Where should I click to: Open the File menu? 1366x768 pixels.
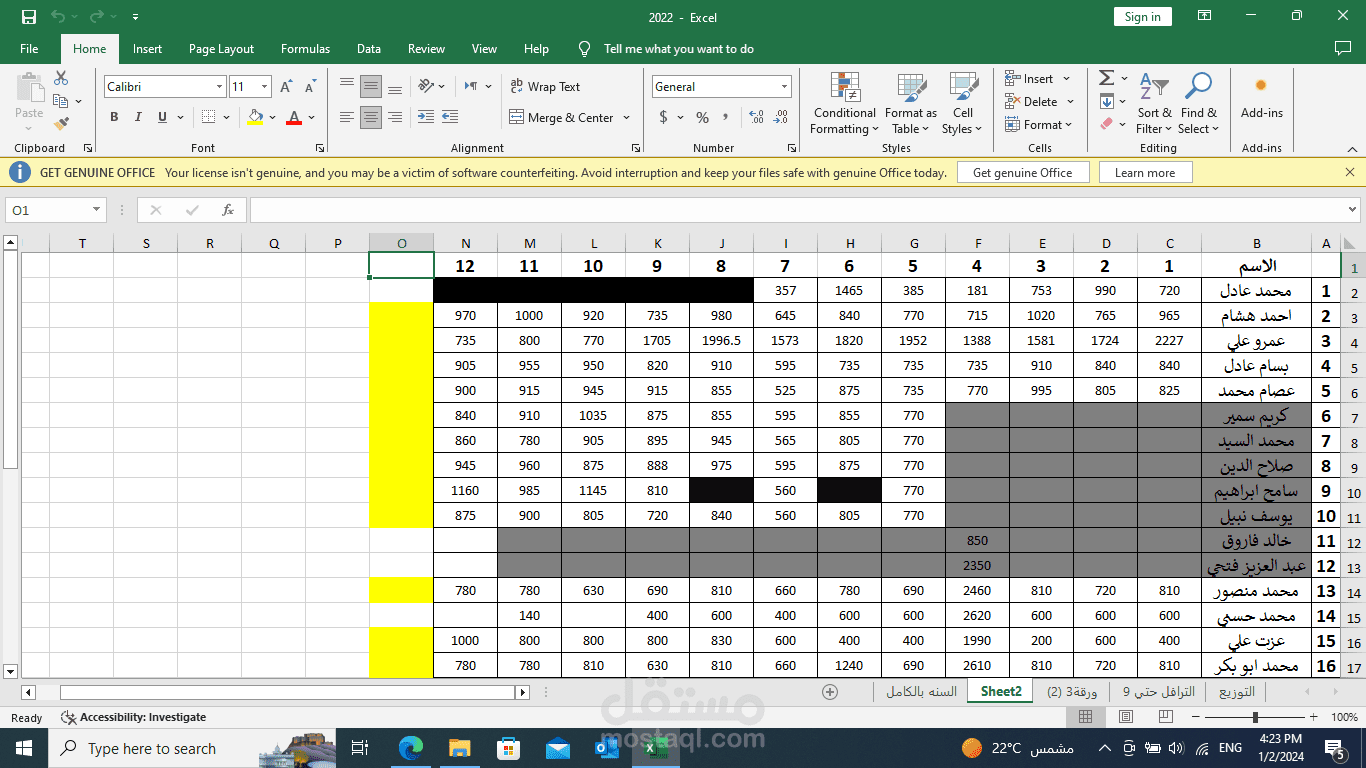tap(29, 49)
